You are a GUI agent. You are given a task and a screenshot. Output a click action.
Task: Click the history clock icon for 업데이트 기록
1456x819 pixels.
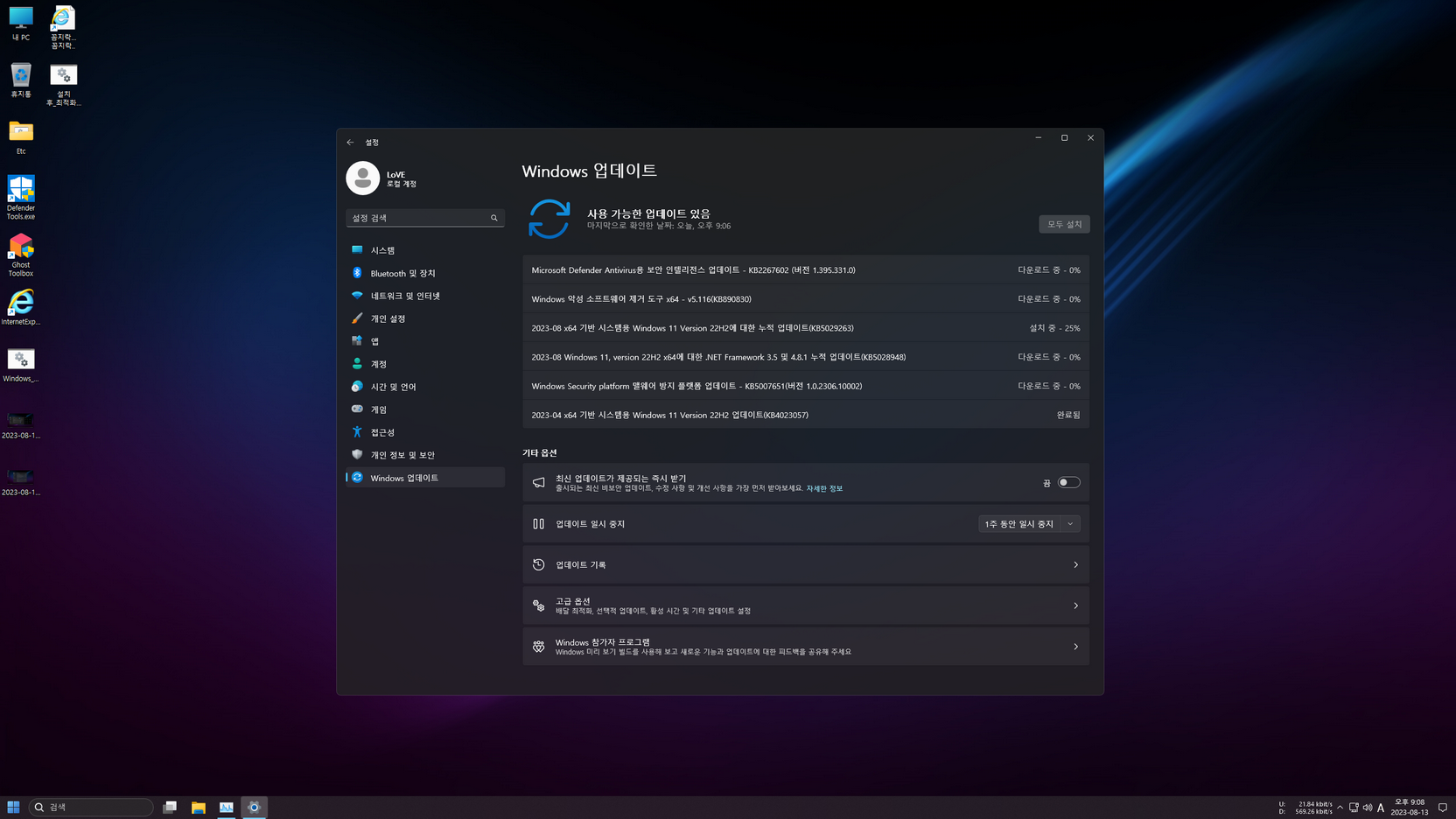coord(539,564)
